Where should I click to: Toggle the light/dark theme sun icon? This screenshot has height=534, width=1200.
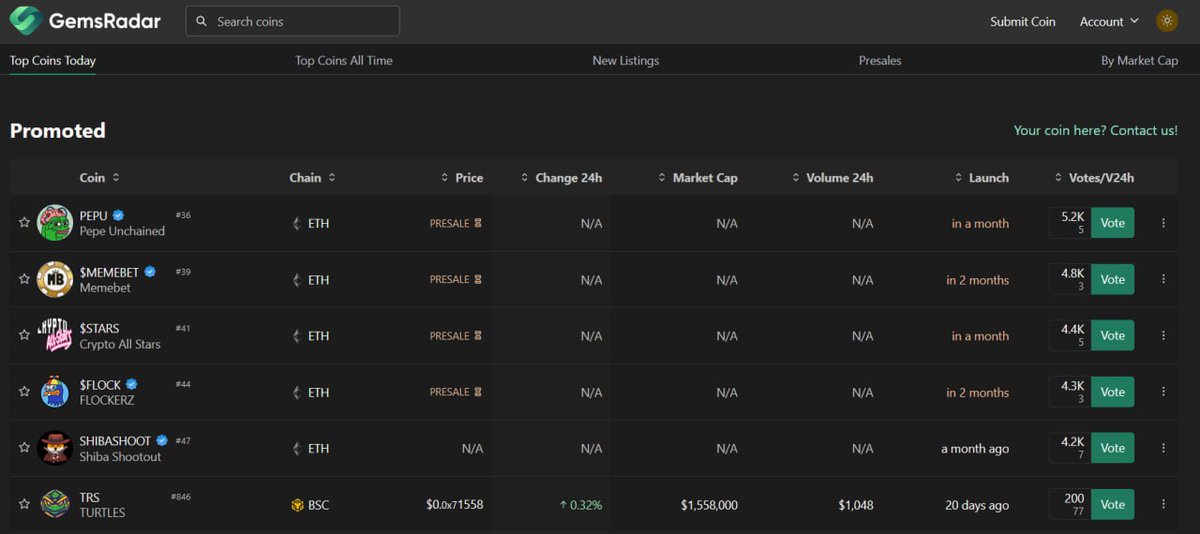pyautogui.click(x=1167, y=21)
